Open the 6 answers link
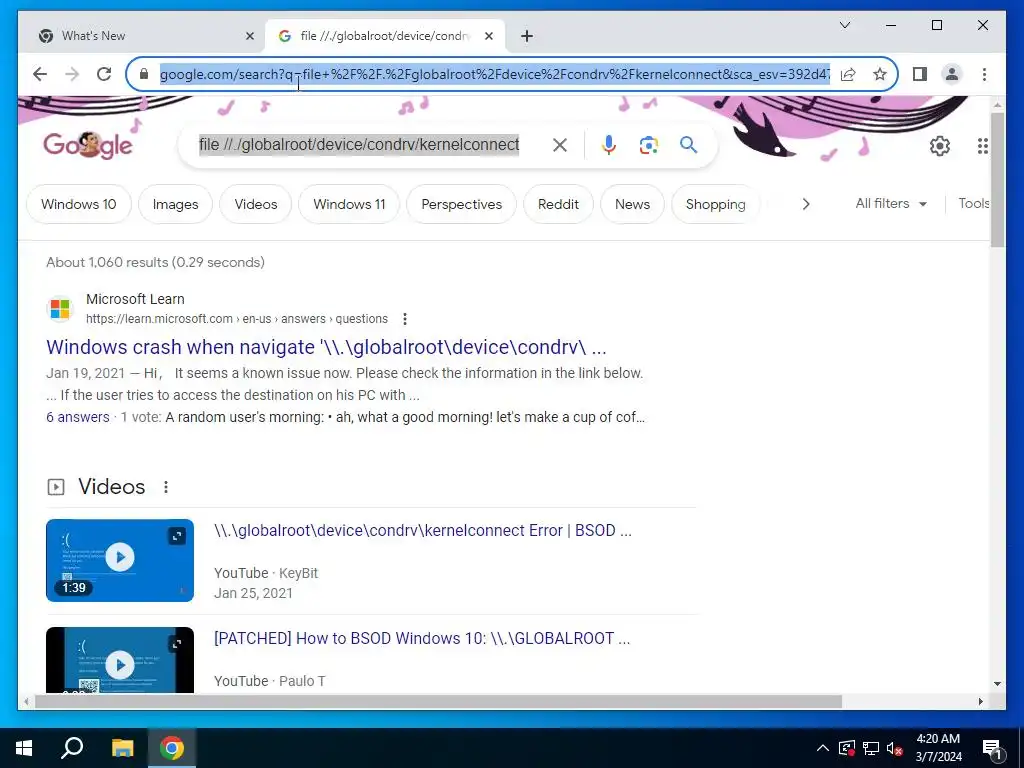 point(78,417)
